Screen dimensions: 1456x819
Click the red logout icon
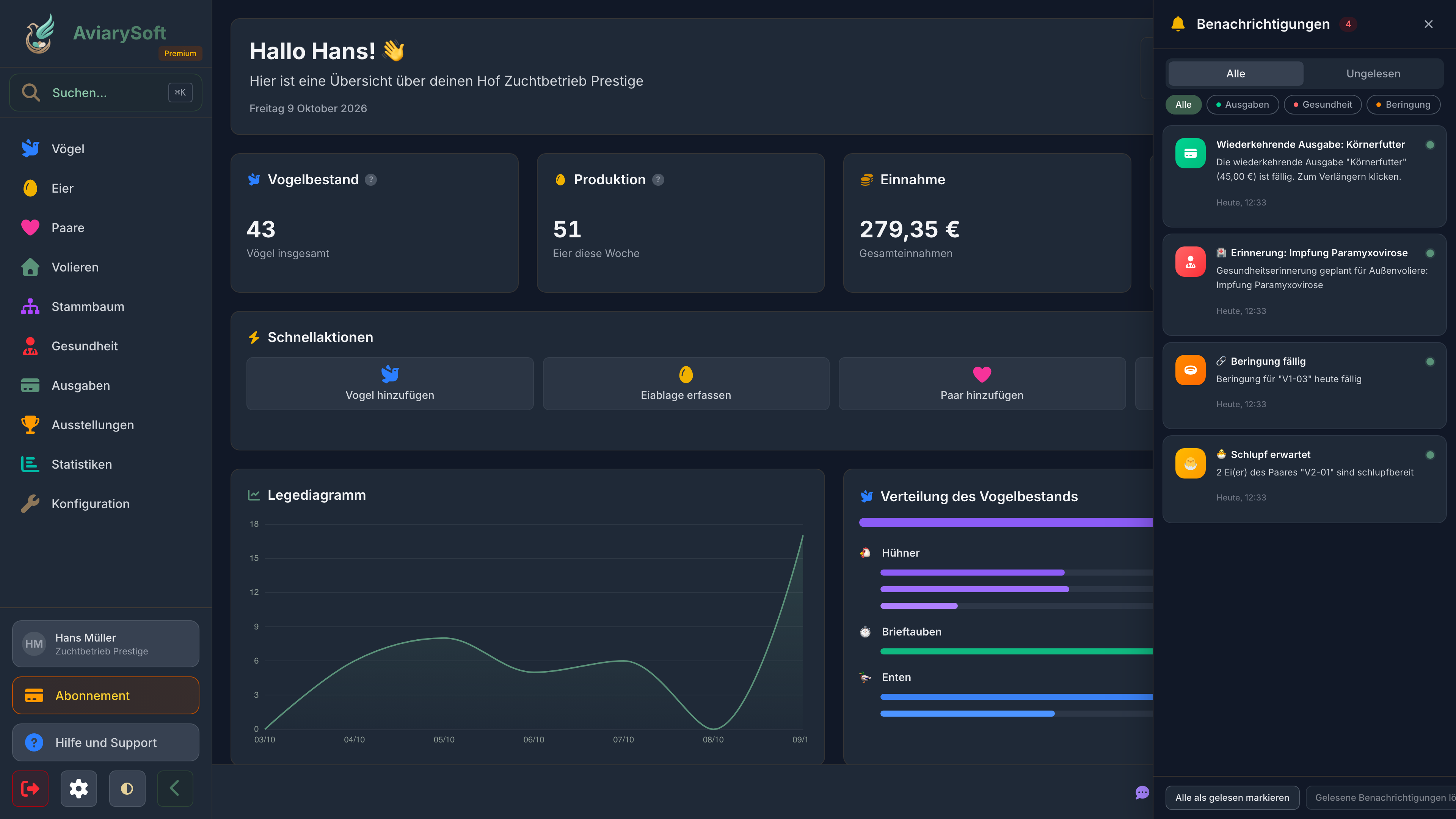coord(30,789)
